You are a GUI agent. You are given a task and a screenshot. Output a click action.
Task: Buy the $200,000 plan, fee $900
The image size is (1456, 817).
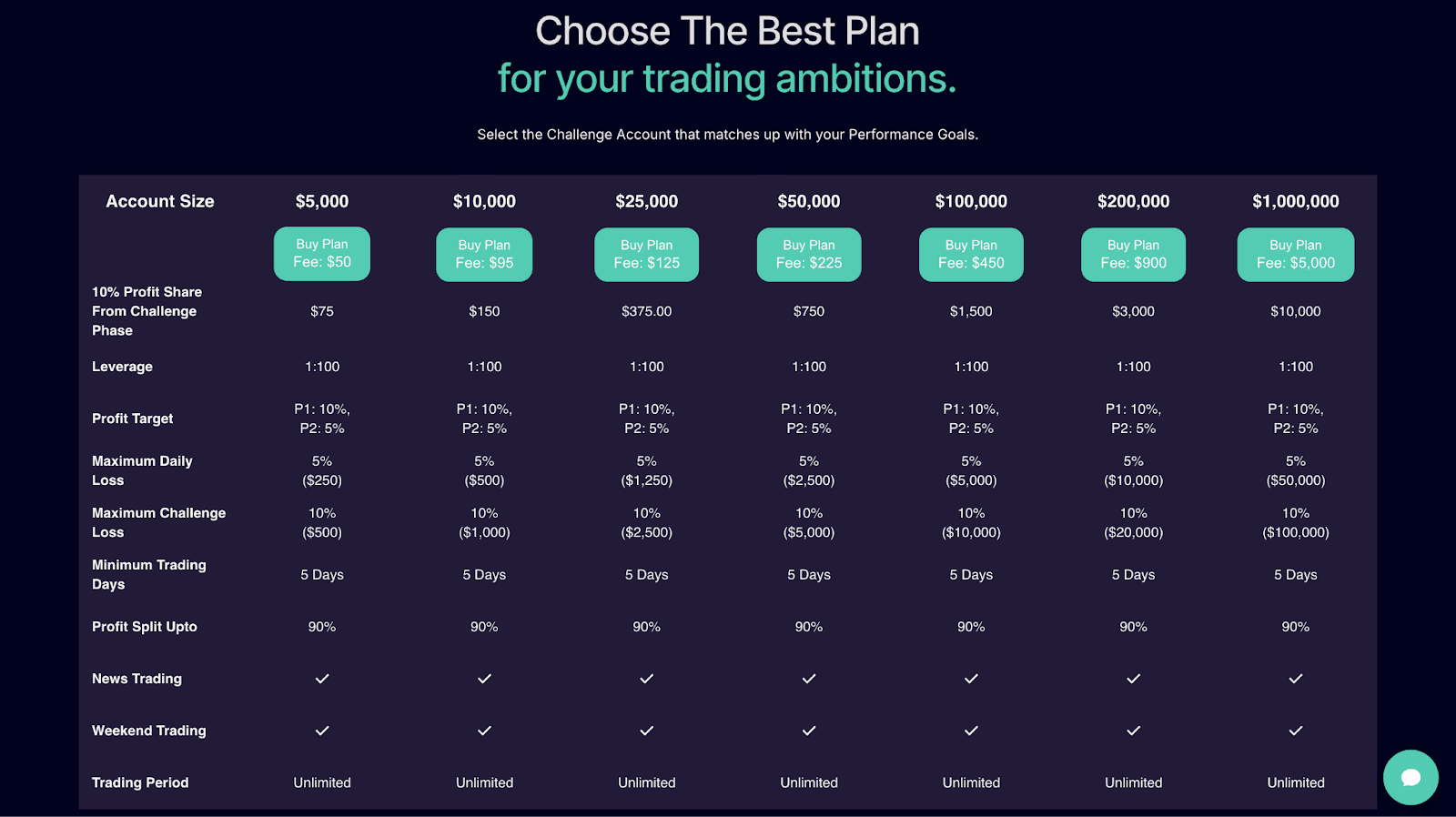pyautogui.click(x=1134, y=255)
